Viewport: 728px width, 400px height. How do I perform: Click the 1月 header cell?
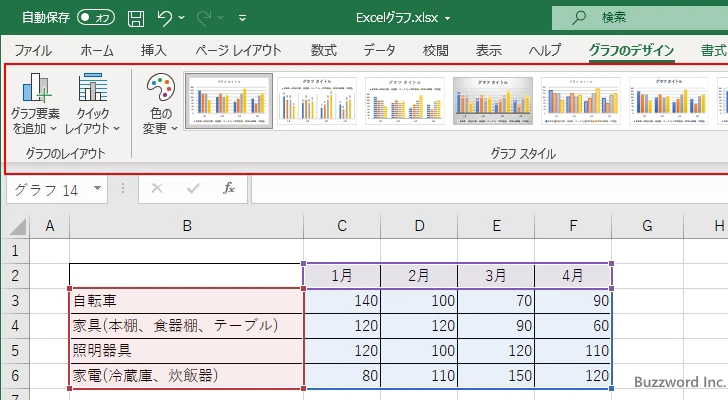tap(342, 276)
